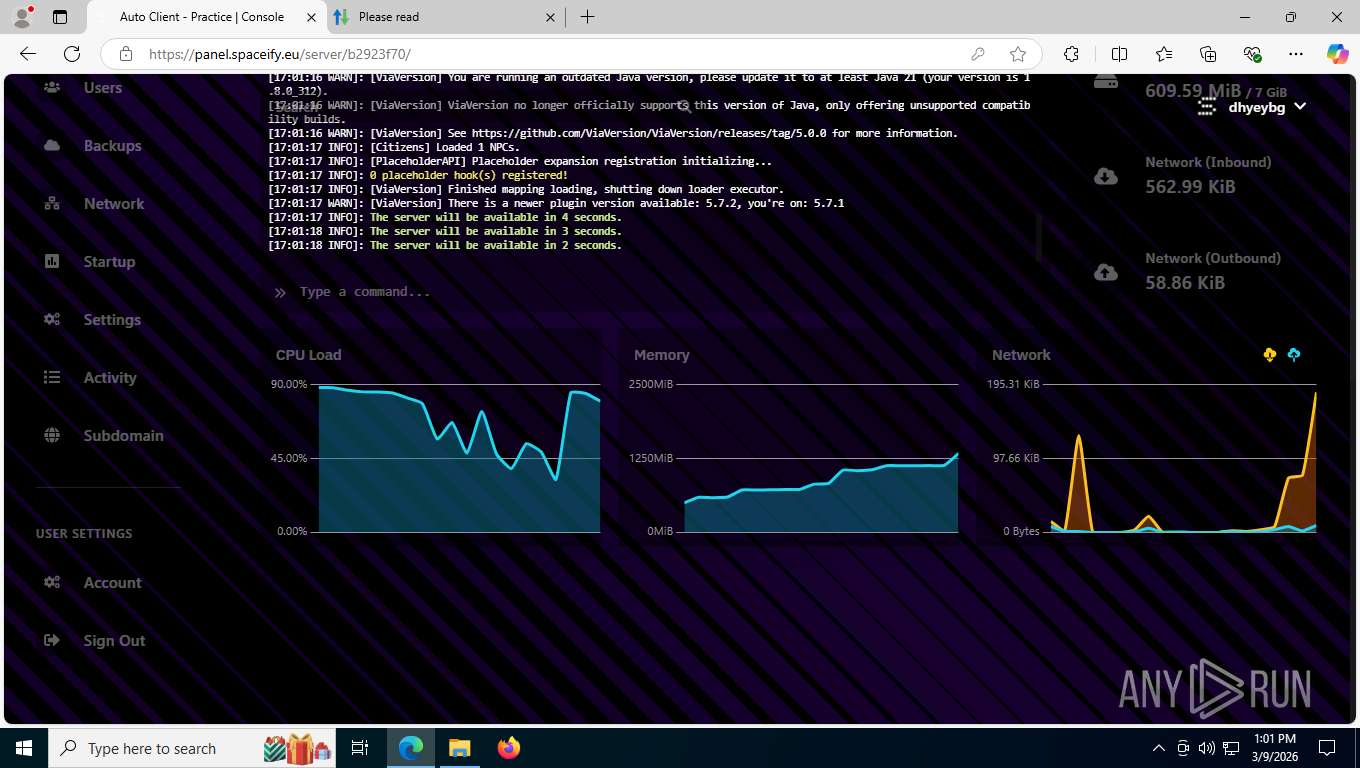Click the CPU Load chart heading
This screenshot has width=1360, height=768.
[308, 355]
